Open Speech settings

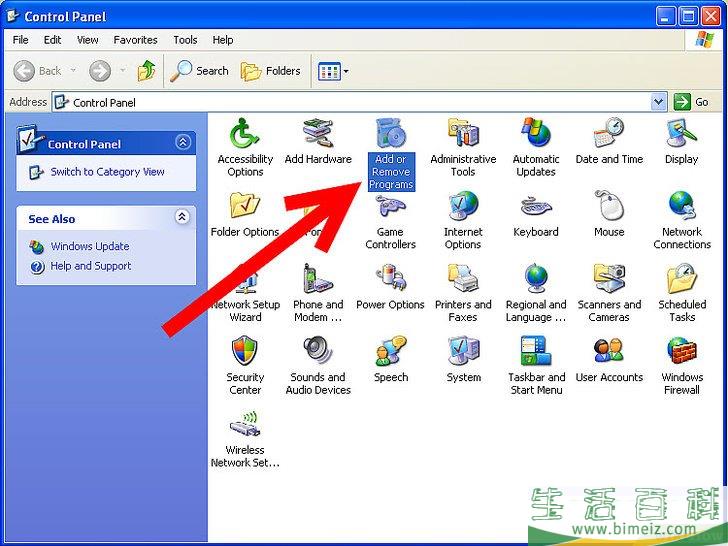(x=391, y=359)
